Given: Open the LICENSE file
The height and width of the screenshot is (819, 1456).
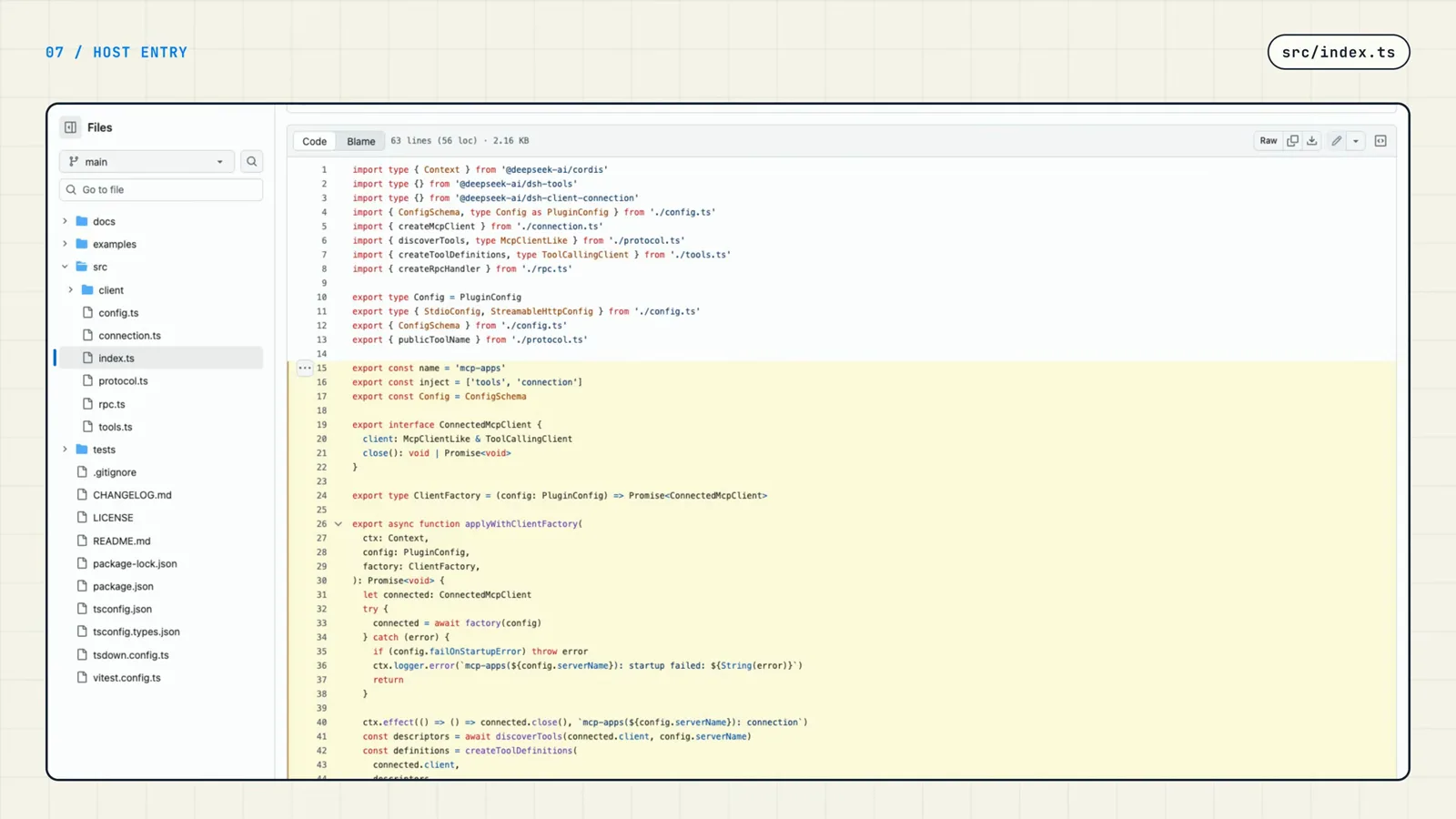Looking at the screenshot, I should tap(113, 518).
